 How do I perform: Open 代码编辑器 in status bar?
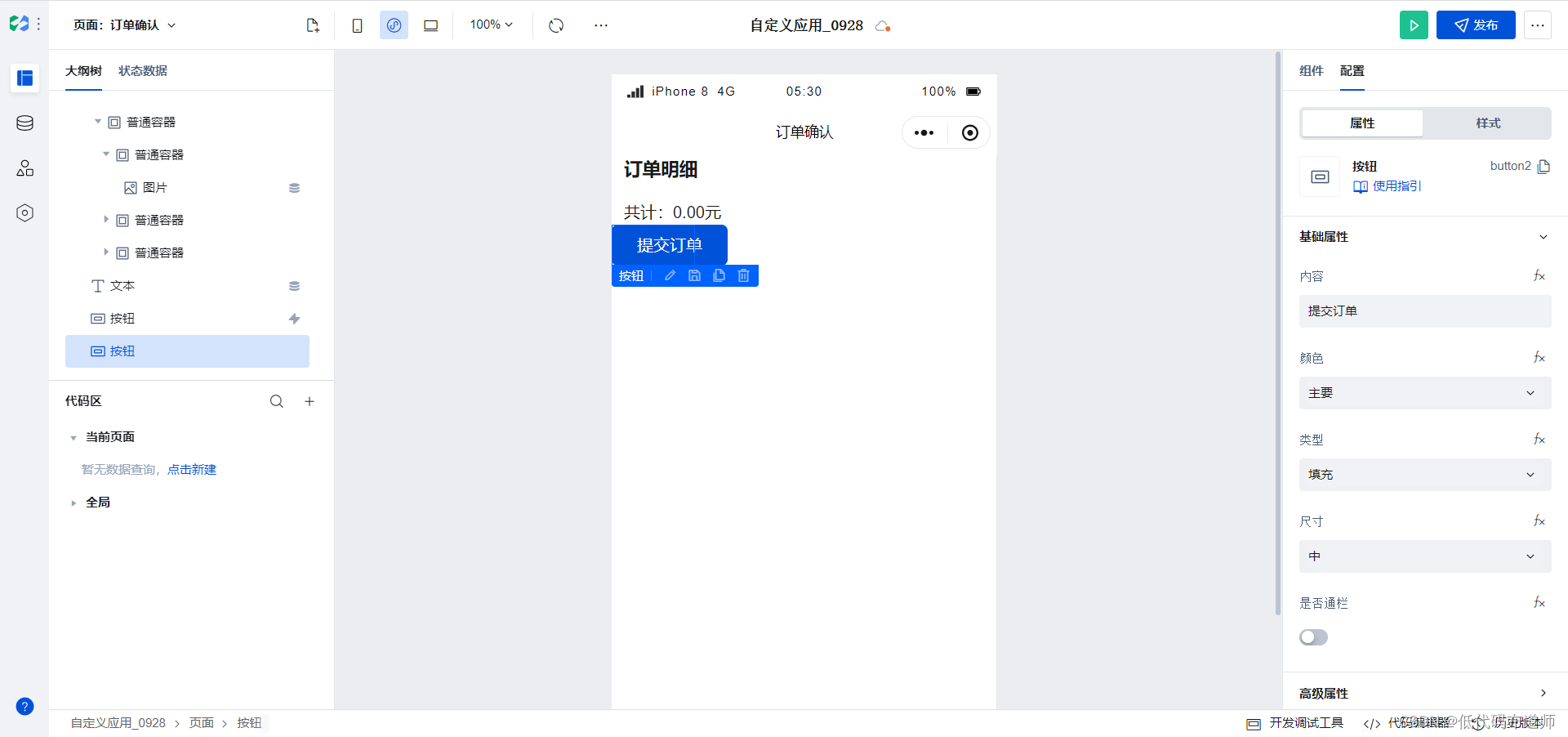(x=1406, y=723)
